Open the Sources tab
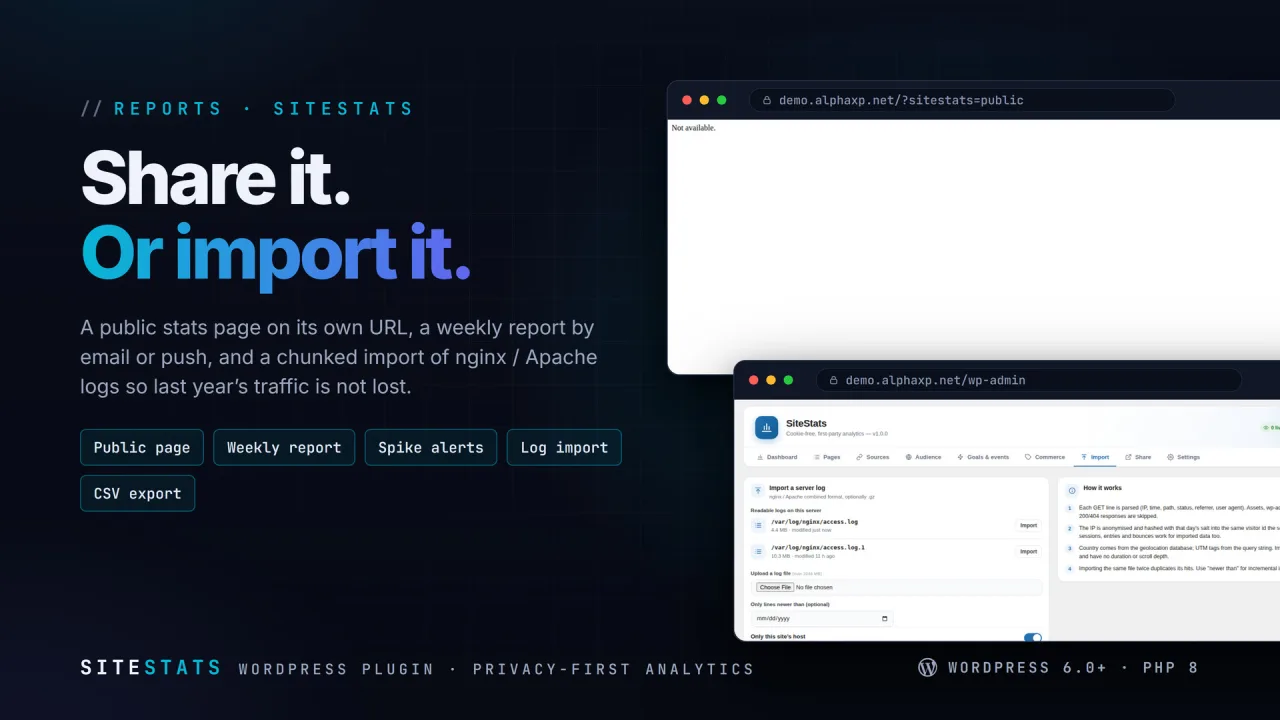This screenshot has width=1280, height=720. [873, 457]
